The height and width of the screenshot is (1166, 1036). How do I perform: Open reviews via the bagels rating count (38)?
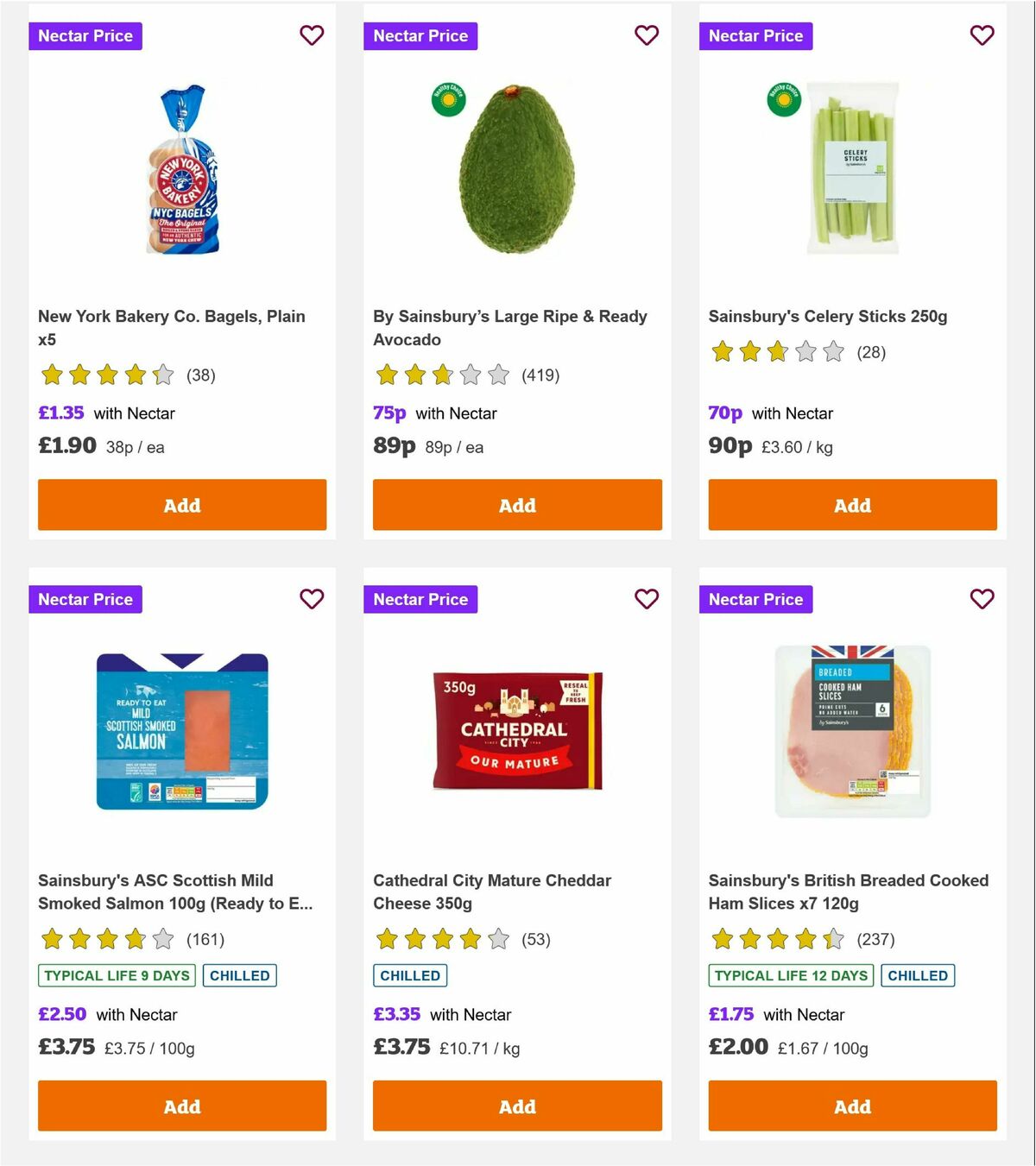point(201,375)
